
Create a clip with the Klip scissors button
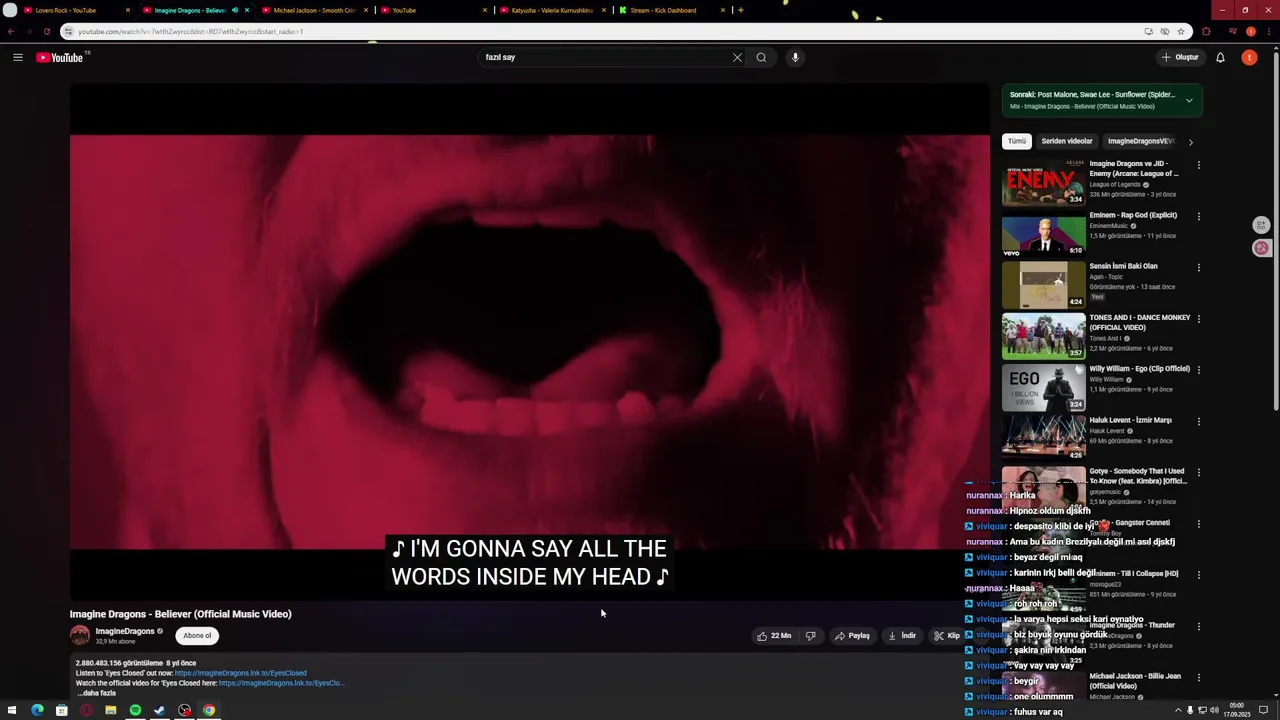pyautogui.click(x=946, y=635)
